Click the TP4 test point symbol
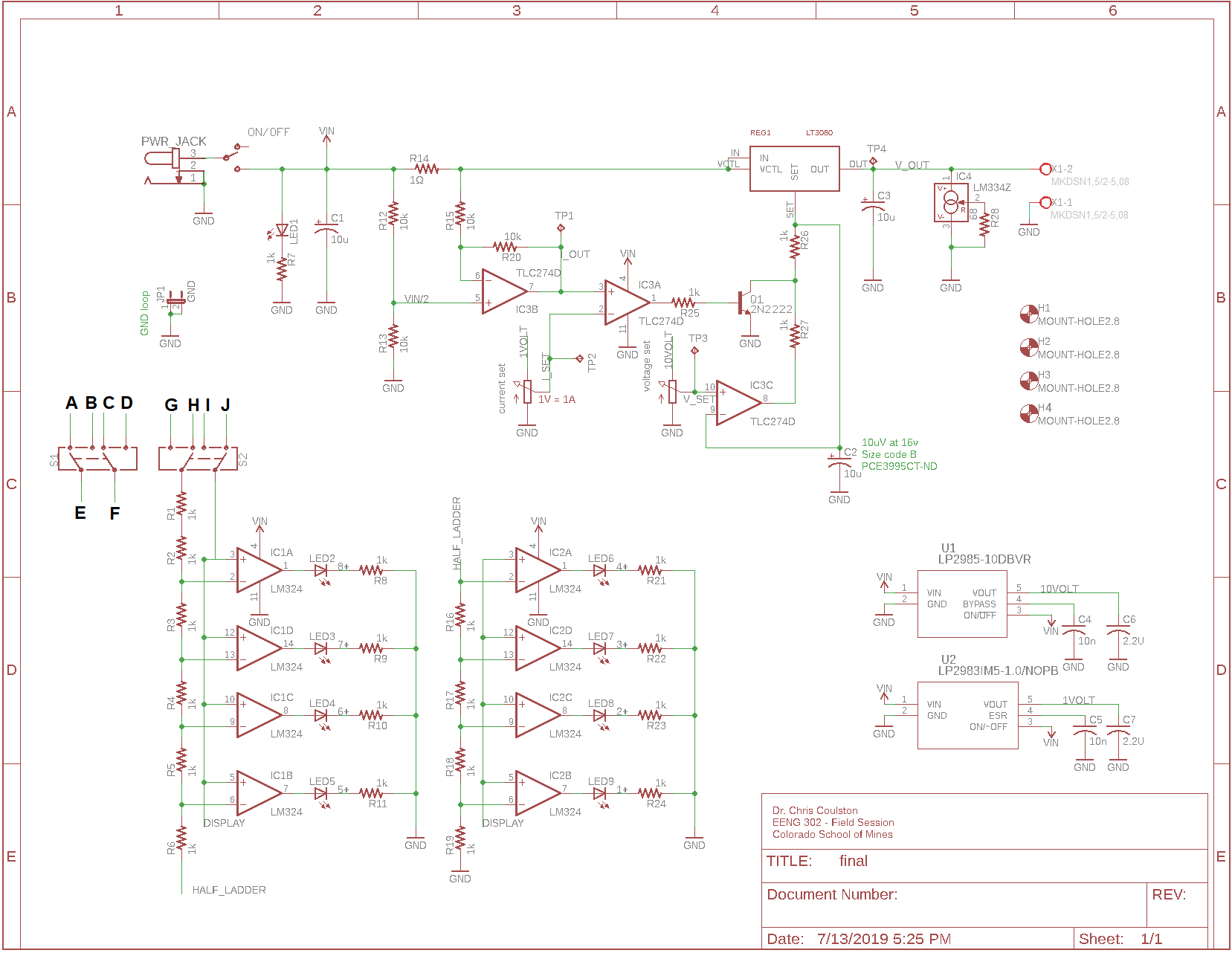1232x953 pixels. [x=873, y=161]
